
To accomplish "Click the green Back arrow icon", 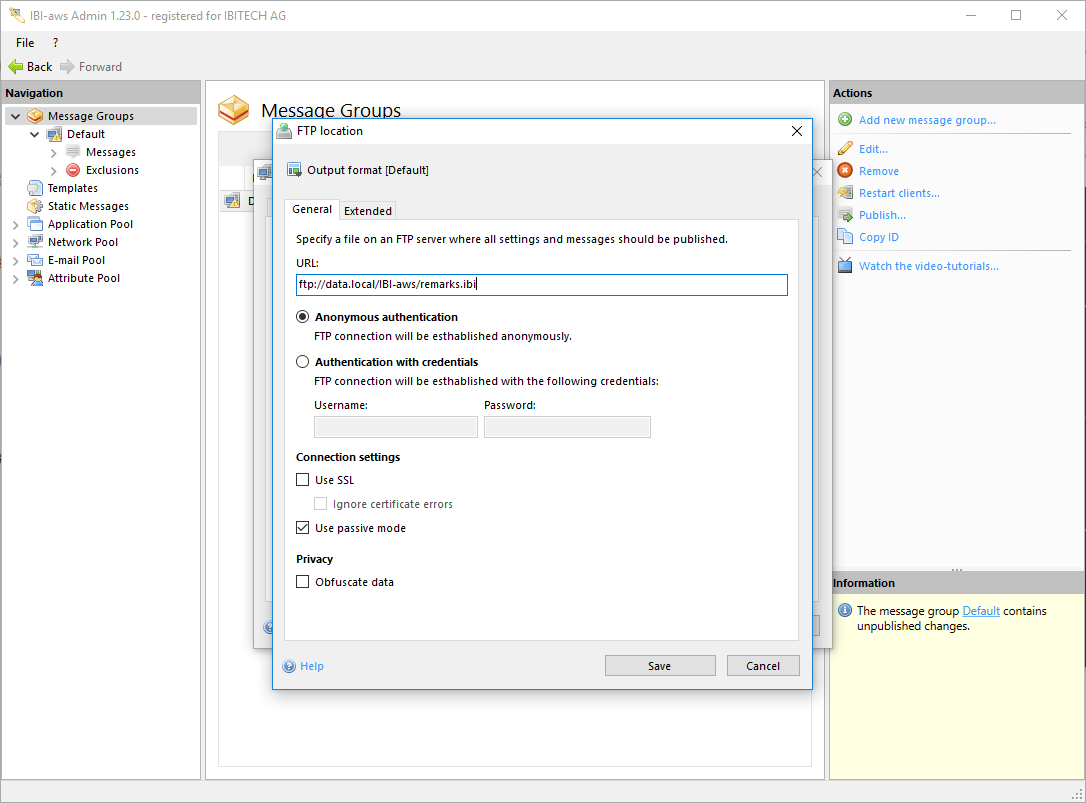I will (15, 67).
